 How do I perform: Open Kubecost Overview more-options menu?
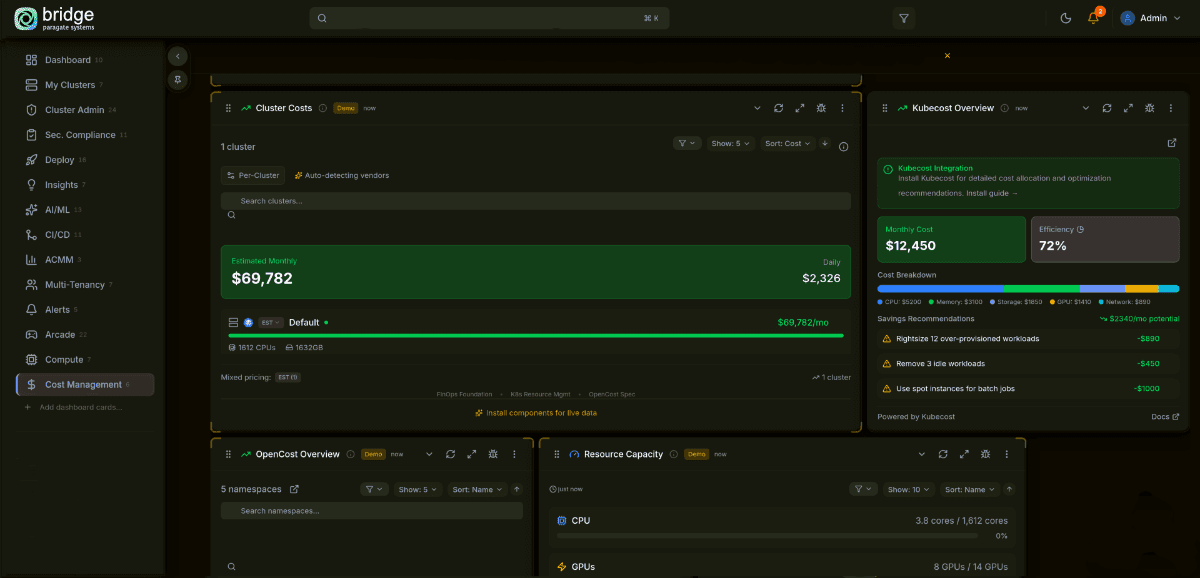(1171, 108)
